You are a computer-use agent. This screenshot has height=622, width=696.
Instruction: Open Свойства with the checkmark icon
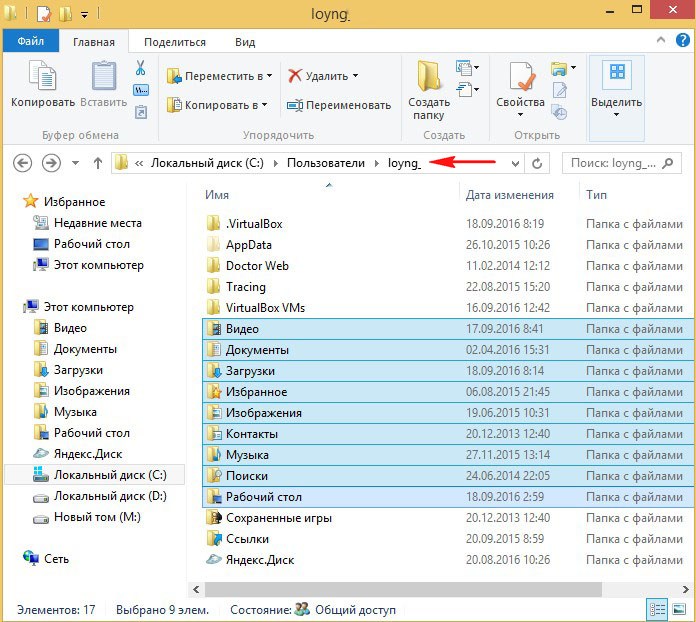pyautogui.click(x=521, y=78)
